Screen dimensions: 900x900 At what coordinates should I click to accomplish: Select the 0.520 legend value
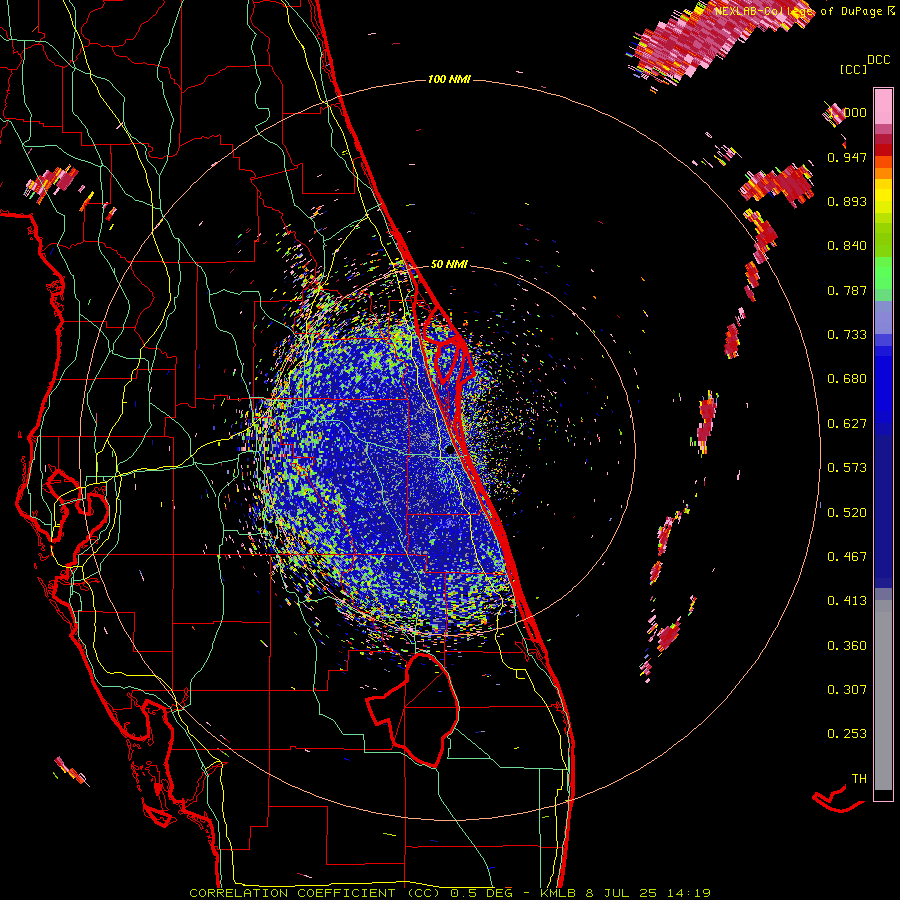[847, 513]
